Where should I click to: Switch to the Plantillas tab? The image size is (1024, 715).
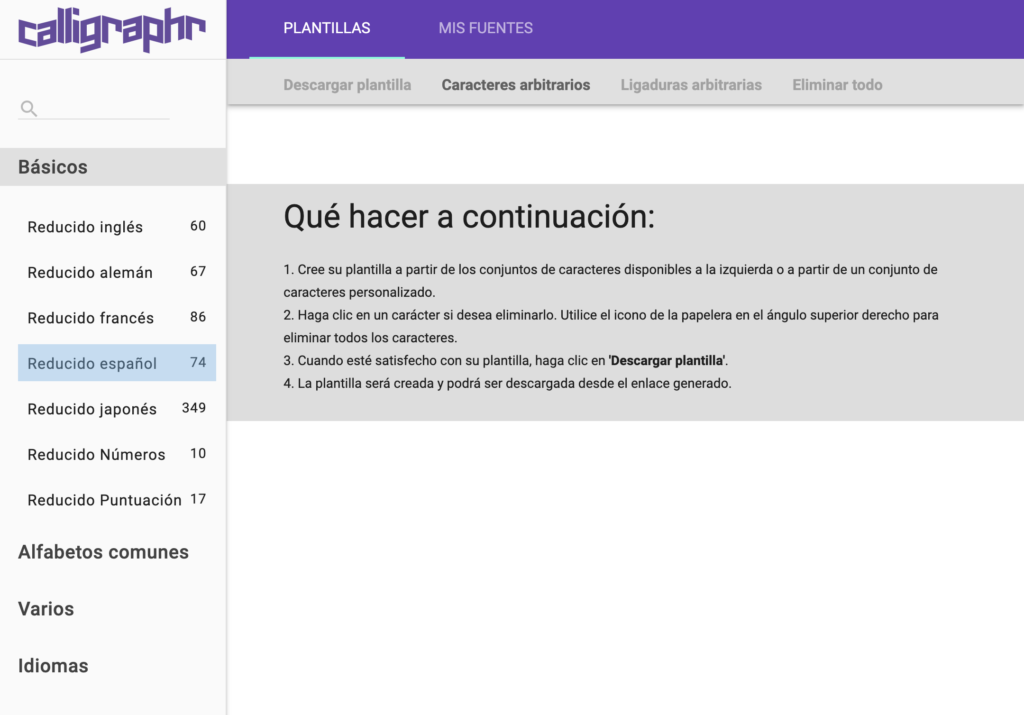click(327, 28)
